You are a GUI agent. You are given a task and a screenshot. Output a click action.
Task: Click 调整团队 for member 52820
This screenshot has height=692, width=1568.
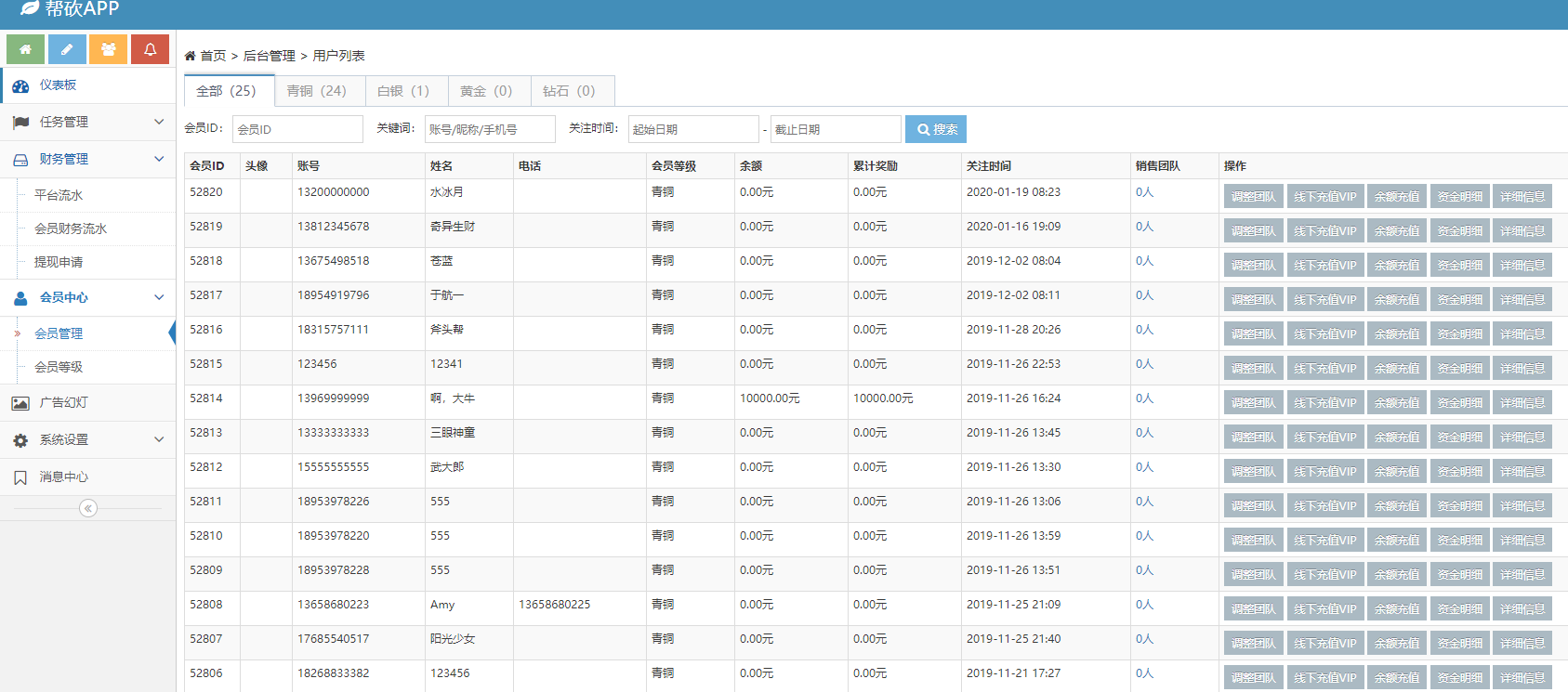click(1254, 197)
